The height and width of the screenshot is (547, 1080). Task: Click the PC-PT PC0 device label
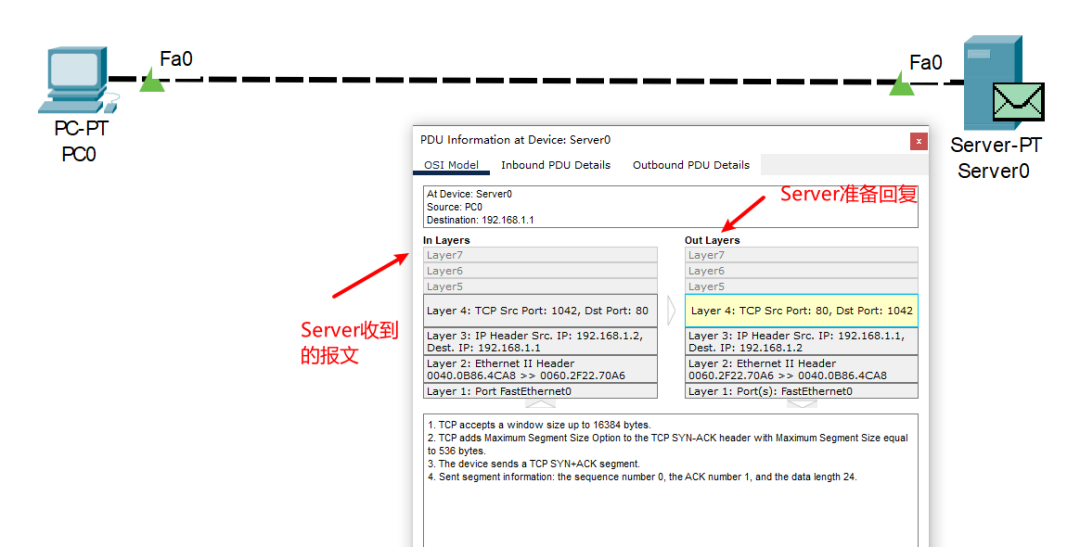(80, 141)
